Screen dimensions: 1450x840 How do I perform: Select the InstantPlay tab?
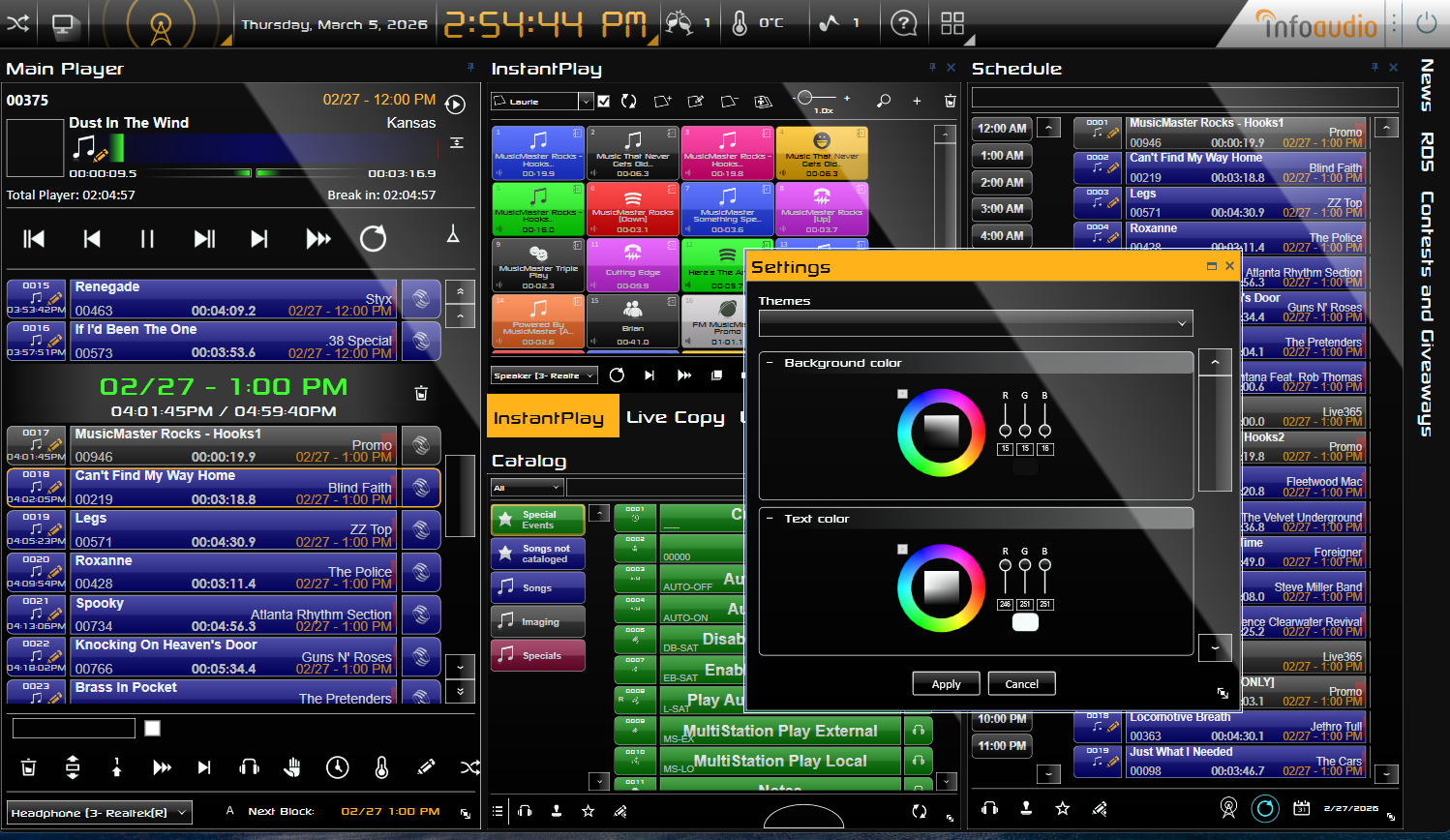coord(553,416)
